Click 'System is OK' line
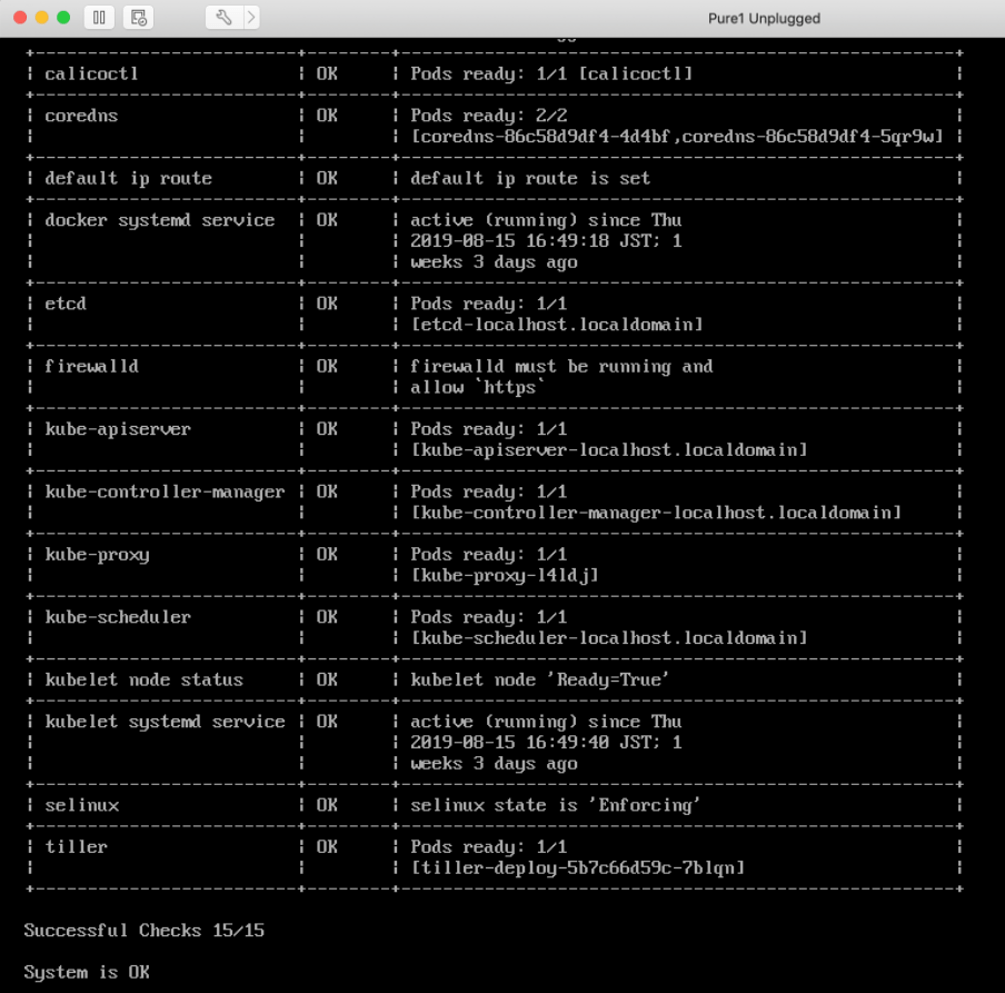The image size is (1005, 993). click(x=87, y=972)
